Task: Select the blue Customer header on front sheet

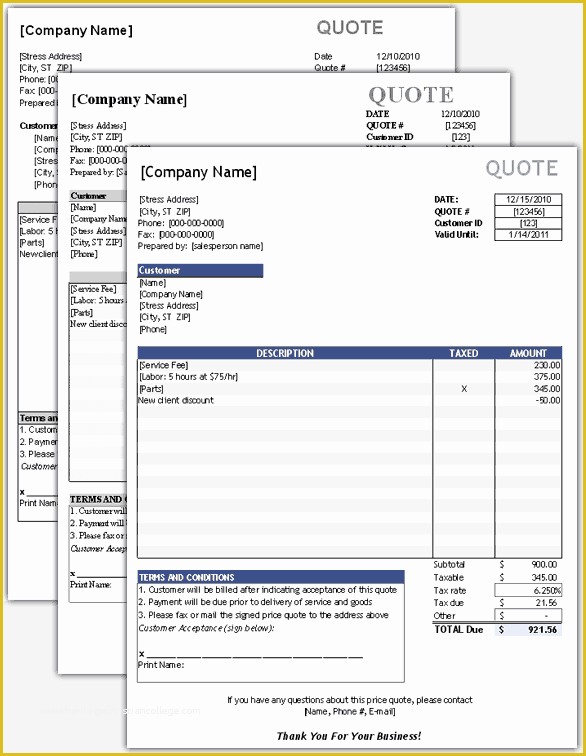Action: click(200, 270)
